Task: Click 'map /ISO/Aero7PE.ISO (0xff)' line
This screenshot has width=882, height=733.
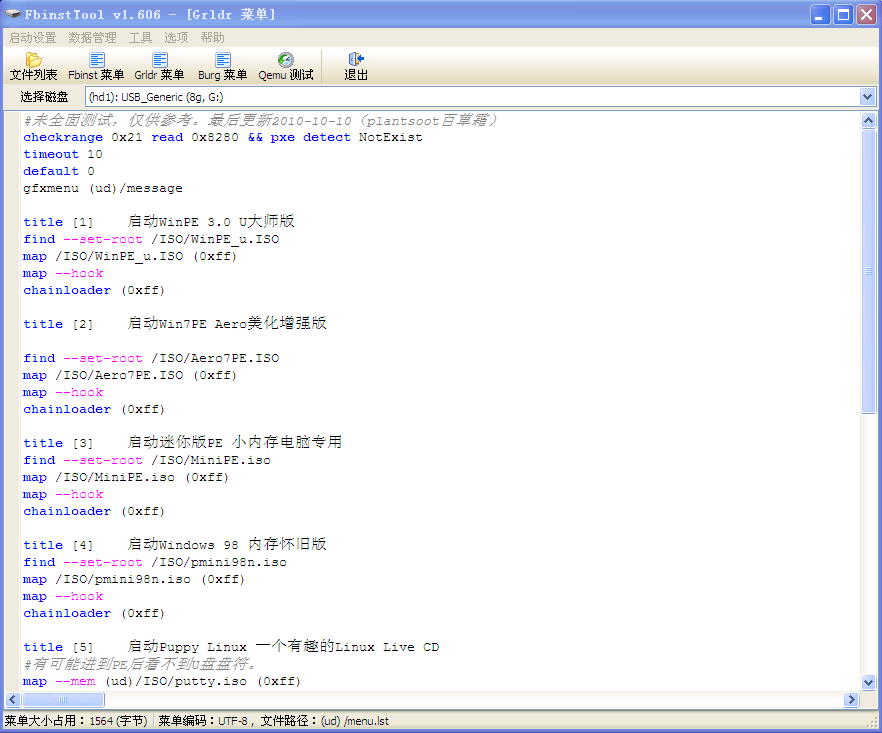Action: 130,375
